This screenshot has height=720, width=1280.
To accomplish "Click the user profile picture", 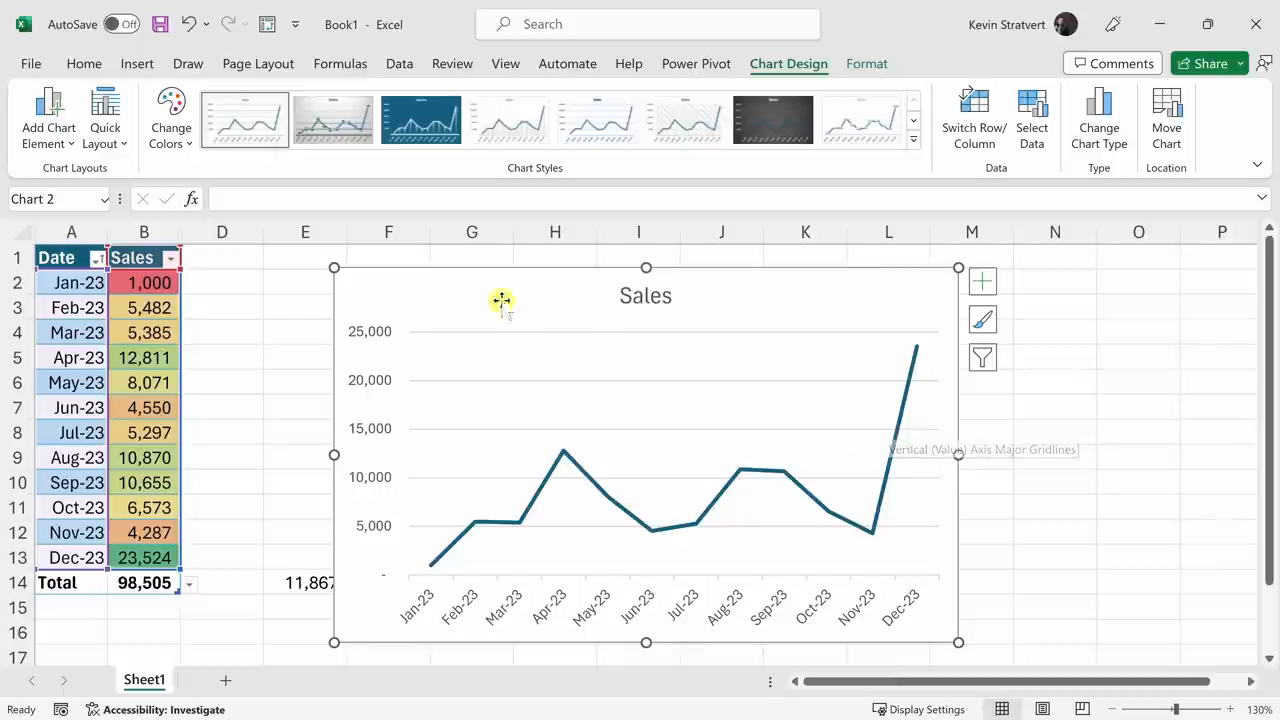I will pos(1065,24).
